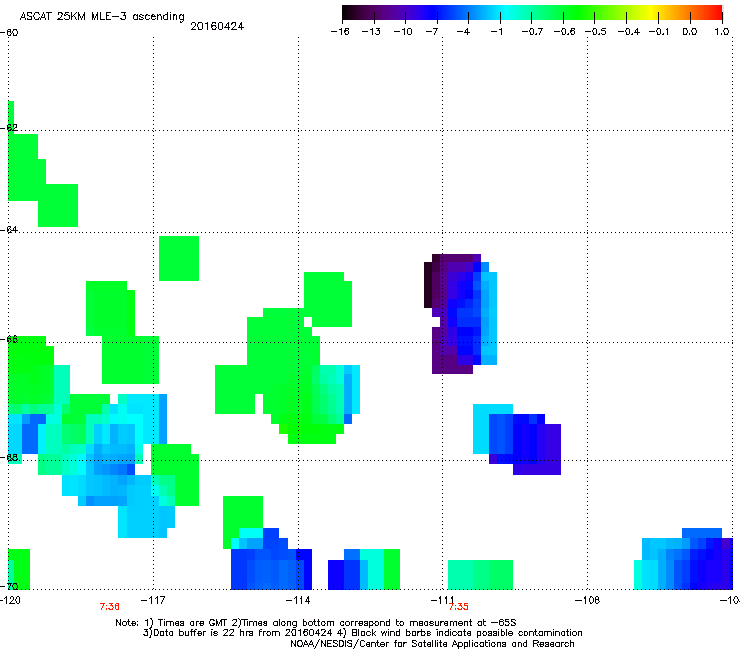Click the latitude label -62
Image resolution: width=740 pixels, height=650 pixels.
coord(9,127)
